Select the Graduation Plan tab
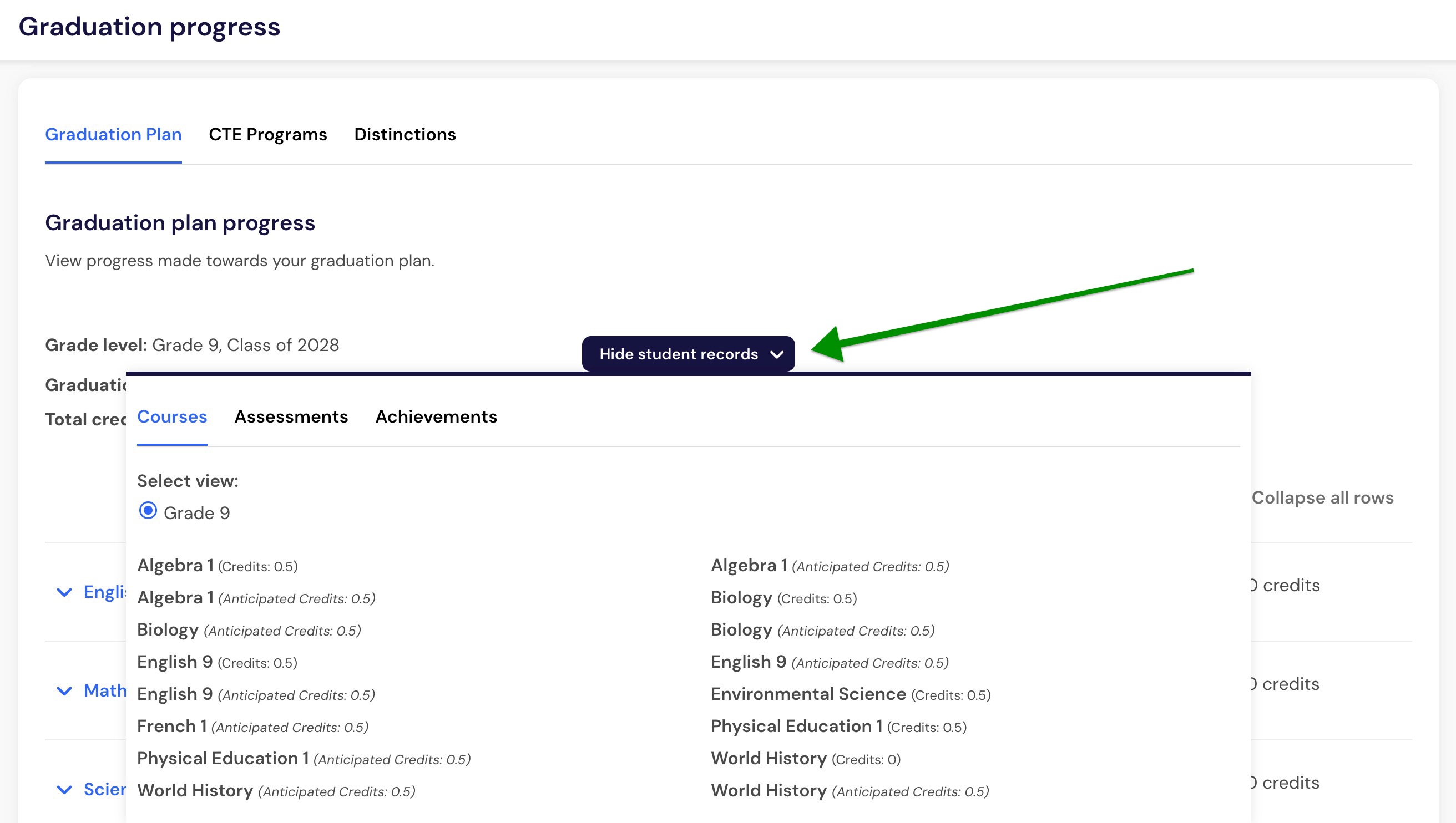Image resolution: width=1456 pixels, height=823 pixels. [x=113, y=135]
